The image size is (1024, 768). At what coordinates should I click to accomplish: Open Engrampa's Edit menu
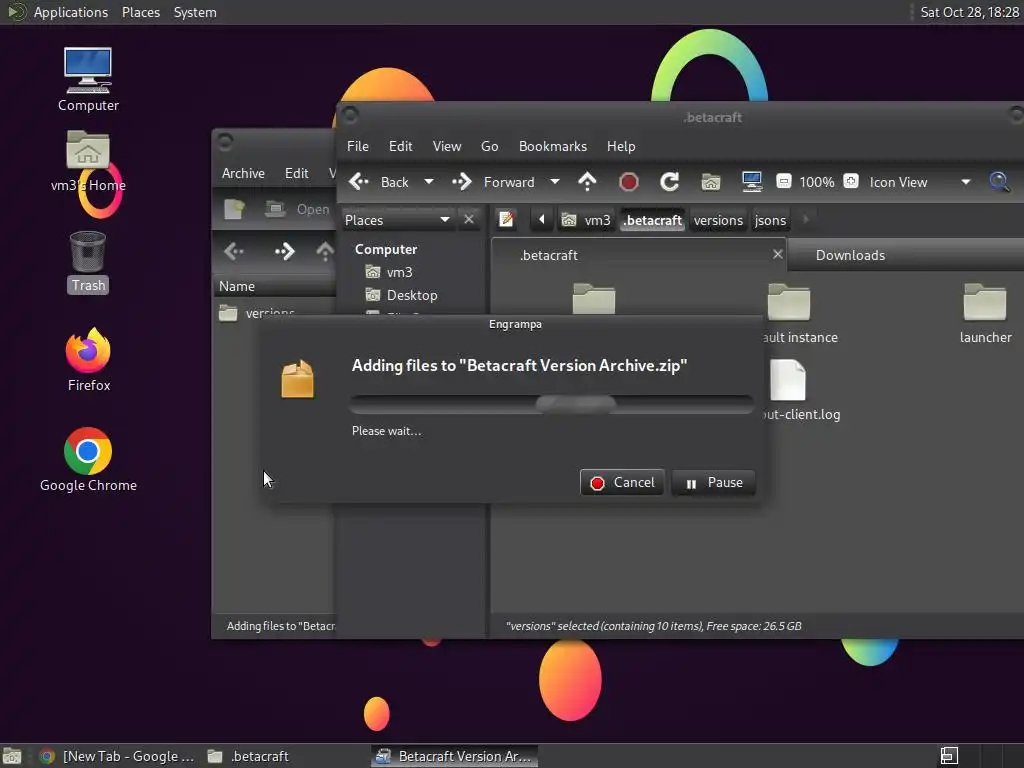pos(296,173)
